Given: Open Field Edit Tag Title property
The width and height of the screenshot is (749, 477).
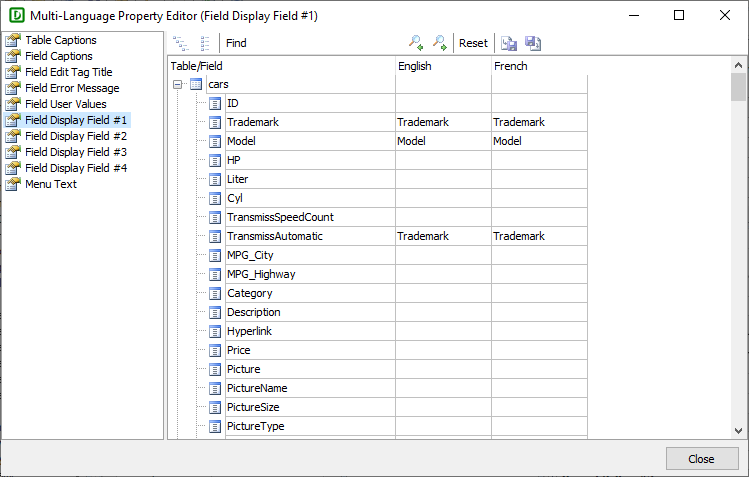Looking at the screenshot, I should pyautogui.click(x=69, y=72).
